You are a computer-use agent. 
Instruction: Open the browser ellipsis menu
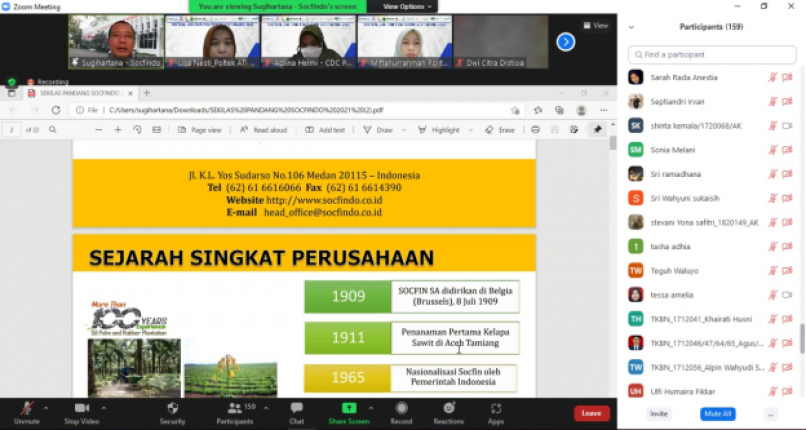coord(603,110)
